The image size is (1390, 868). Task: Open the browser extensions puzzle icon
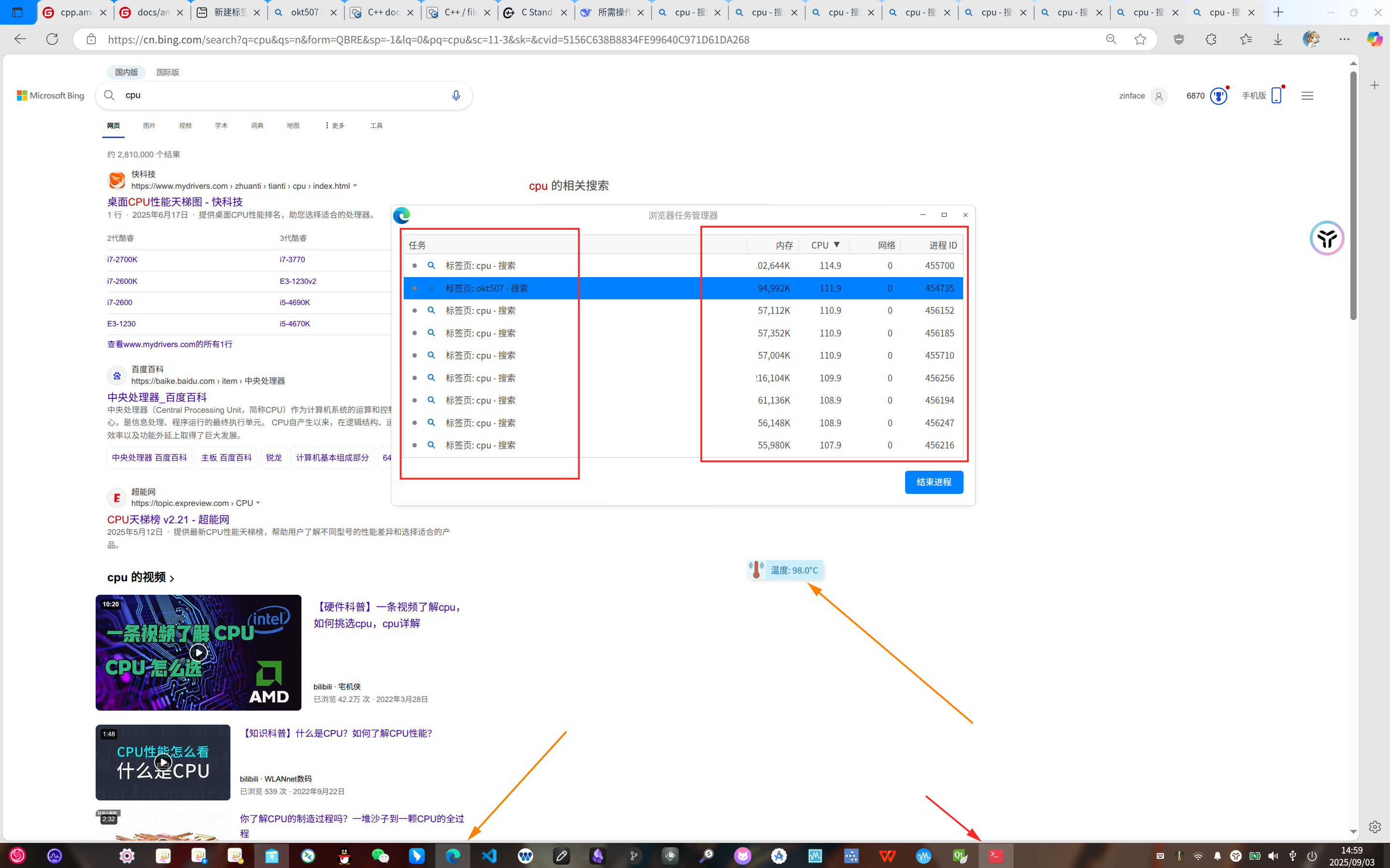pos(1211,39)
